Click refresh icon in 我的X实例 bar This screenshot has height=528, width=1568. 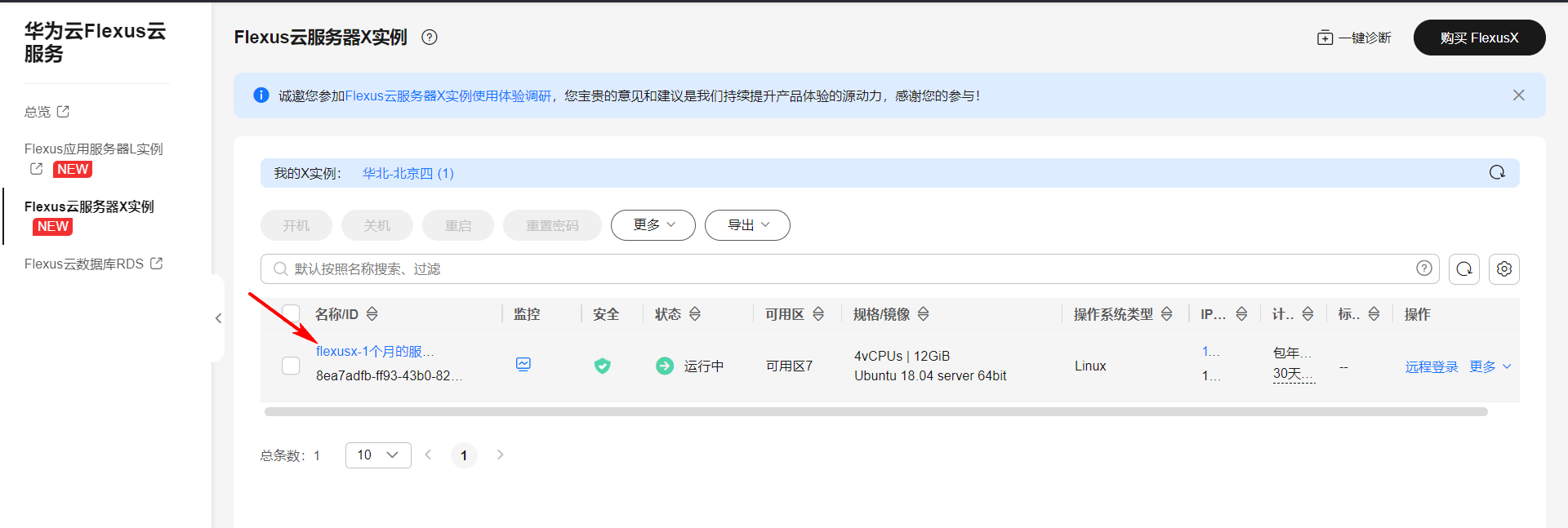click(x=1496, y=172)
